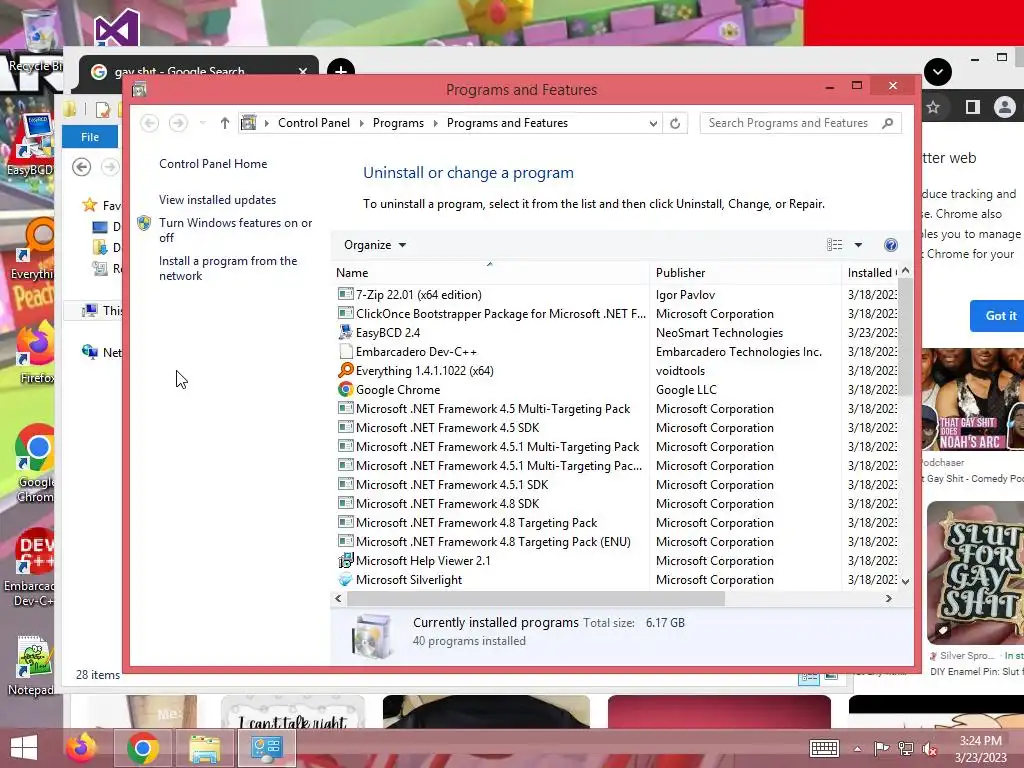Image resolution: width=1024 pixels, height=768 pixels.
Task: Click the NeoSmart Technologies publisher cell
Action: 719,332
